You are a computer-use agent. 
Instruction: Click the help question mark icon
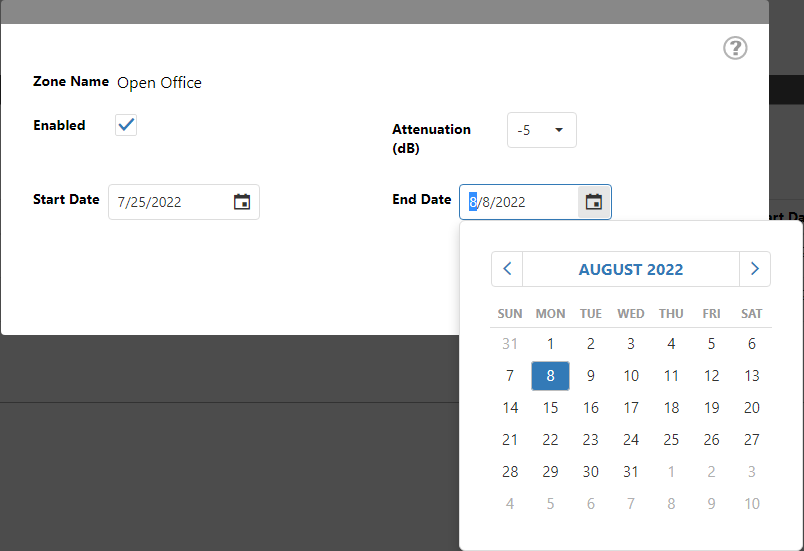(735, 48)
